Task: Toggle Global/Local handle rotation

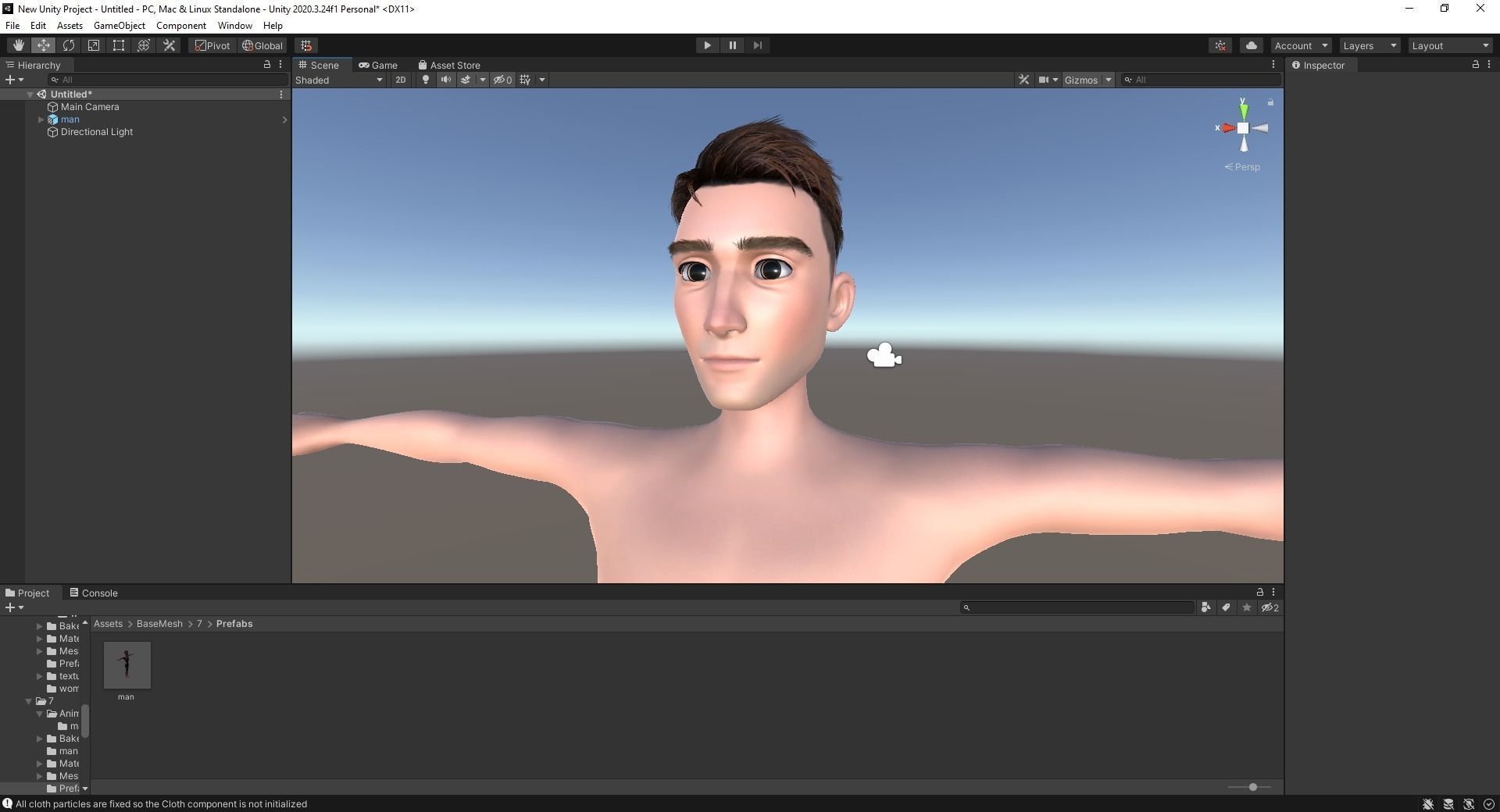Action: (262, 45)
